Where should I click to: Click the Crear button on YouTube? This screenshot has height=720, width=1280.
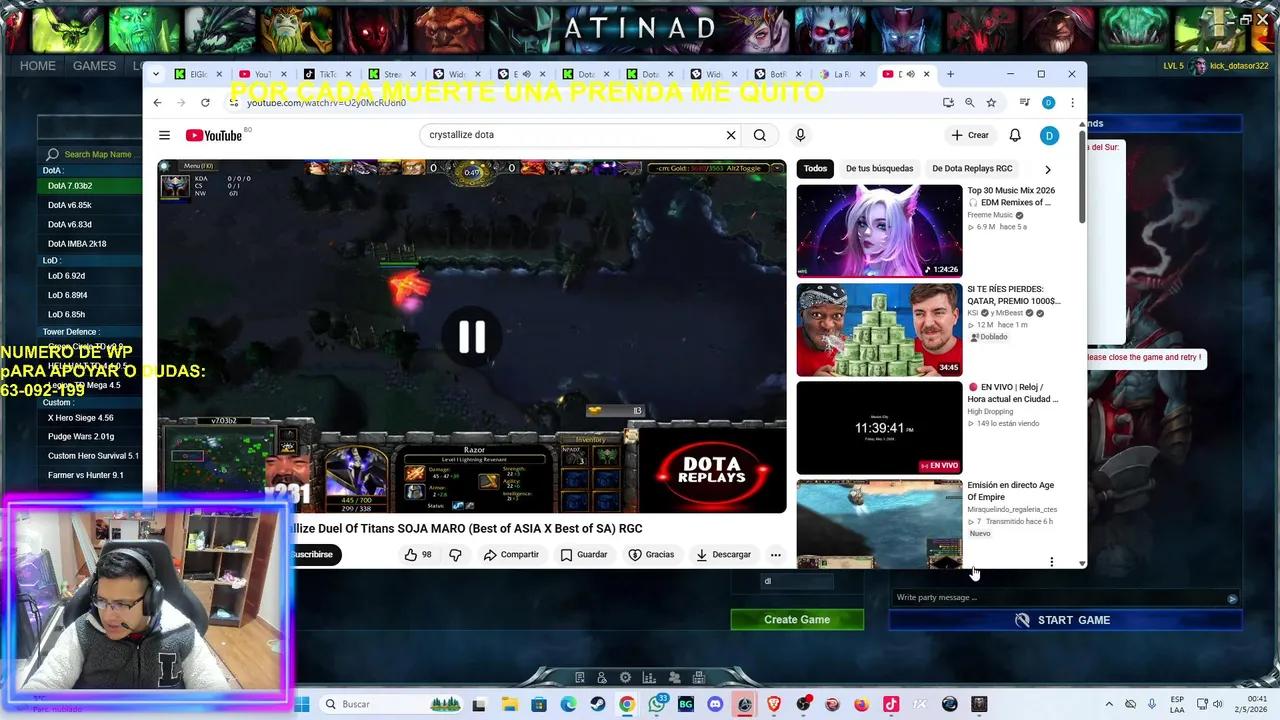click(970, 135)
